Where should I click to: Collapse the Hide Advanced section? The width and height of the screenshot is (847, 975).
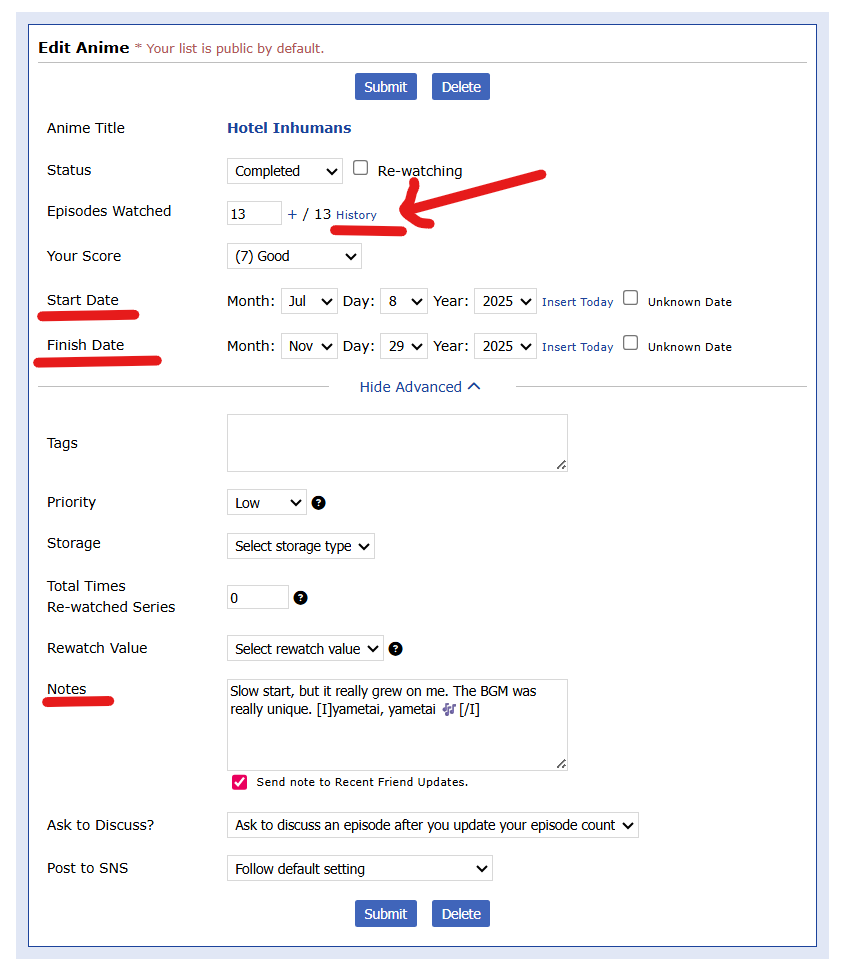420,387
